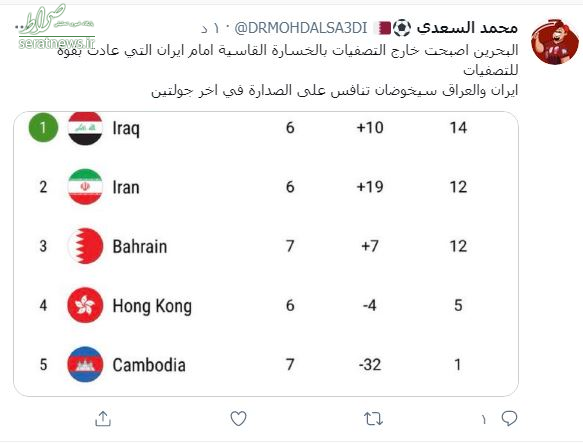
Task: Click the Hong Kong flag icon
Action: (85, 305)
